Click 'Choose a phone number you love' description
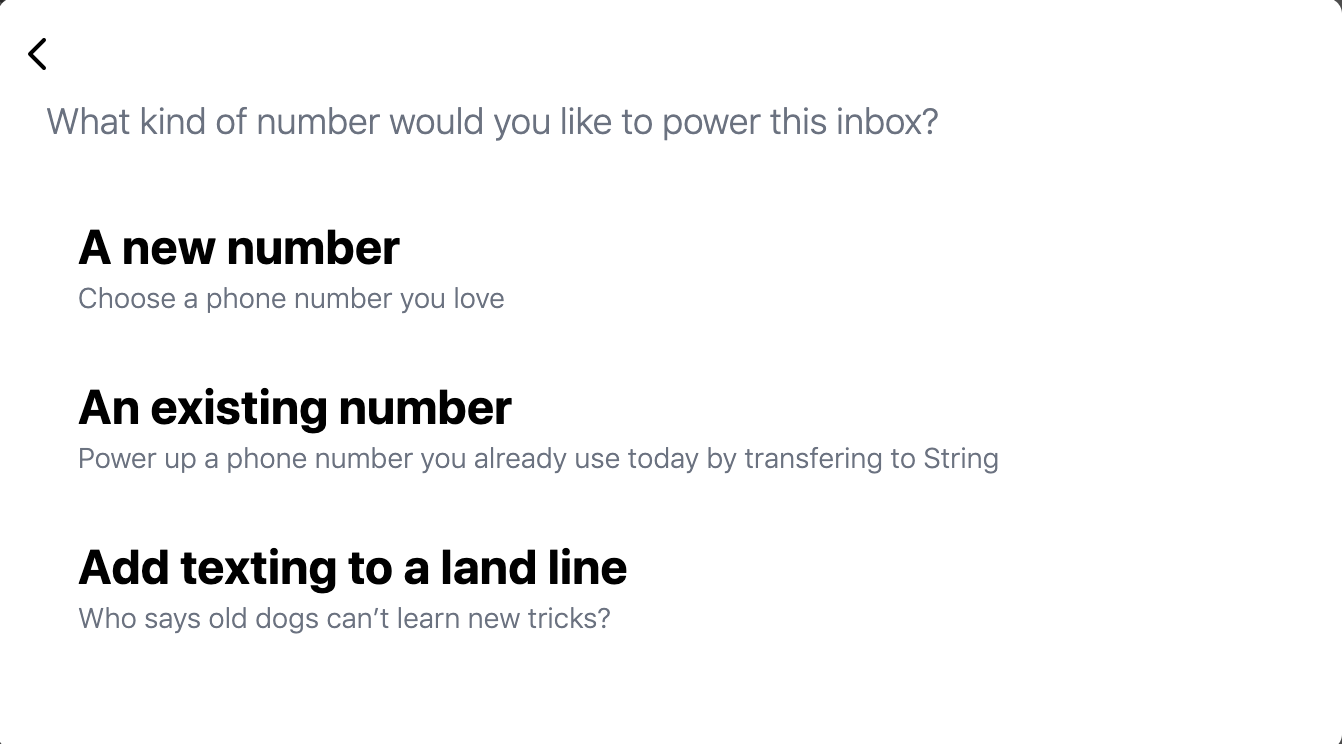This screenshot has width=1342, height=744. [291, 299]
